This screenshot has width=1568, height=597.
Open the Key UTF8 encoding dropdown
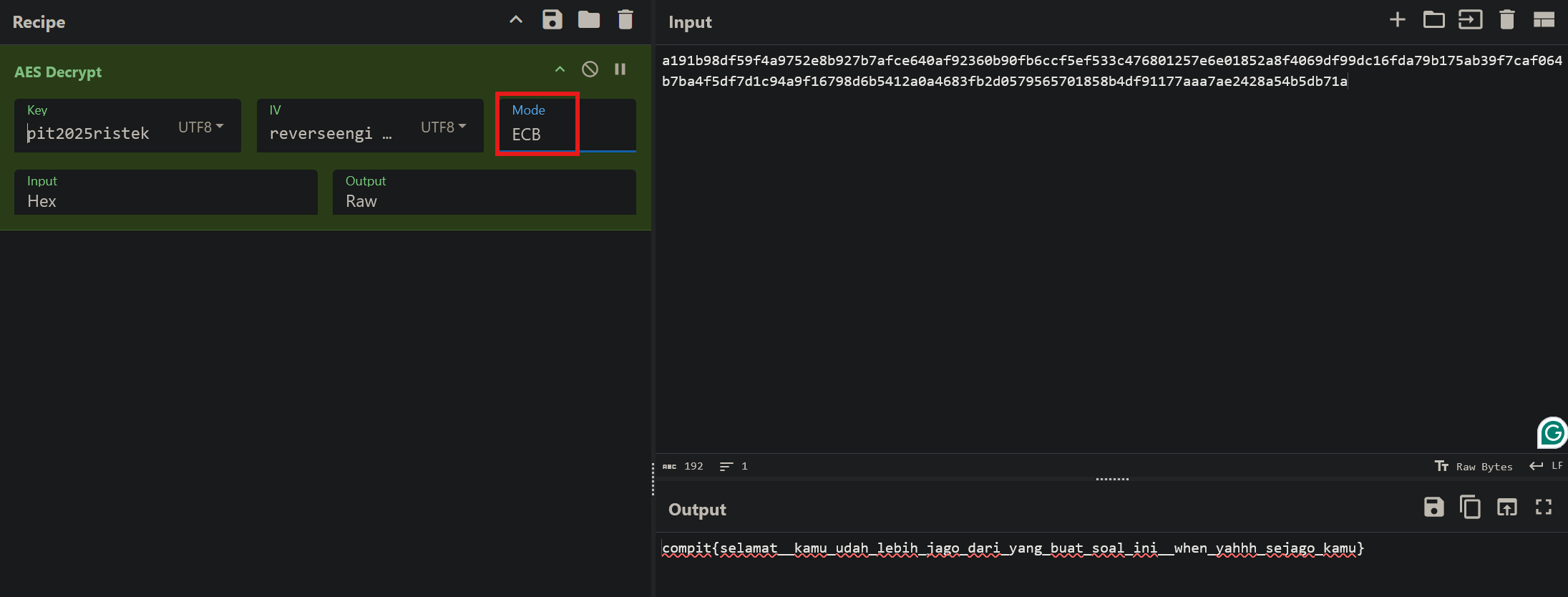coord(201,127)
